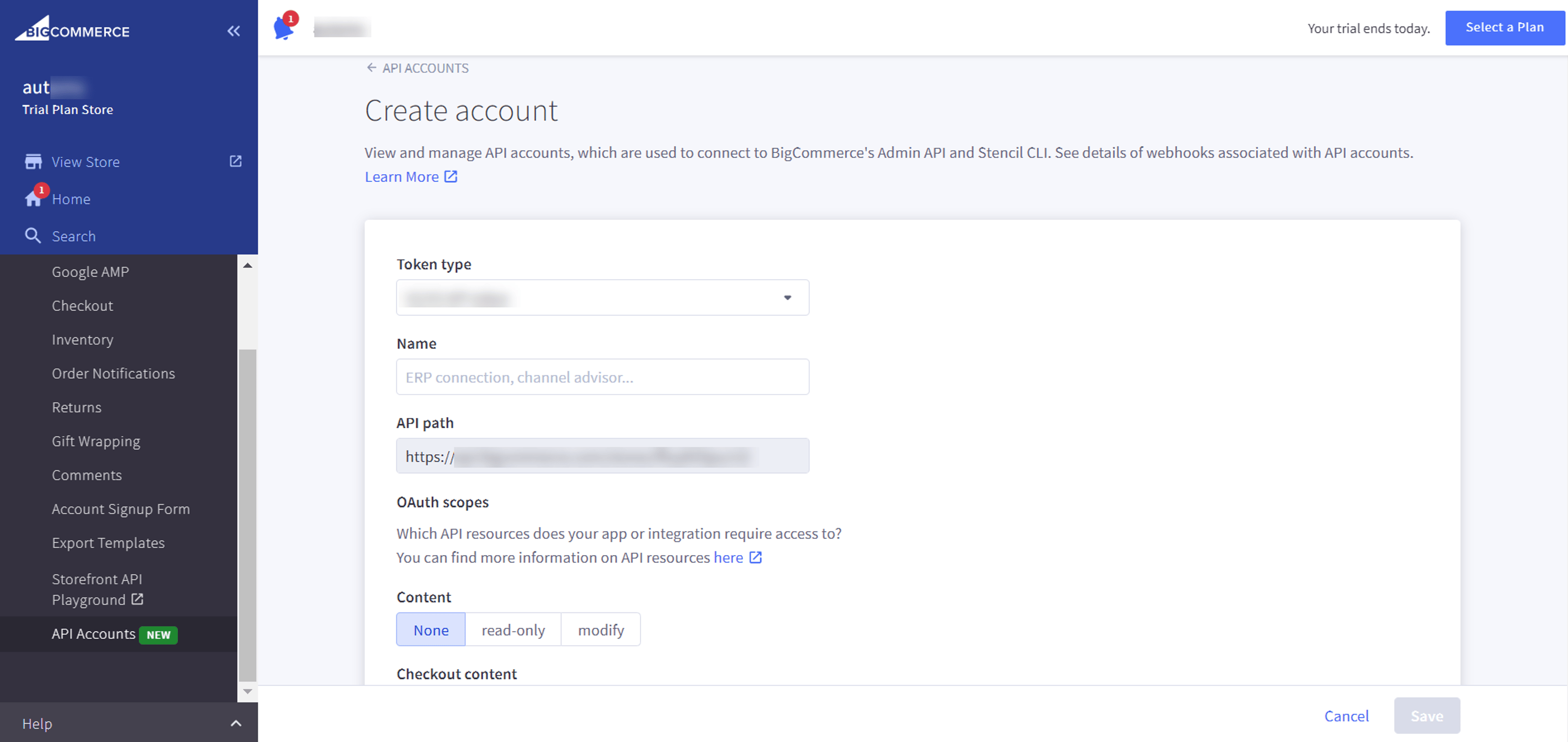Go to Home in sidebar

[x=71, y=199]
